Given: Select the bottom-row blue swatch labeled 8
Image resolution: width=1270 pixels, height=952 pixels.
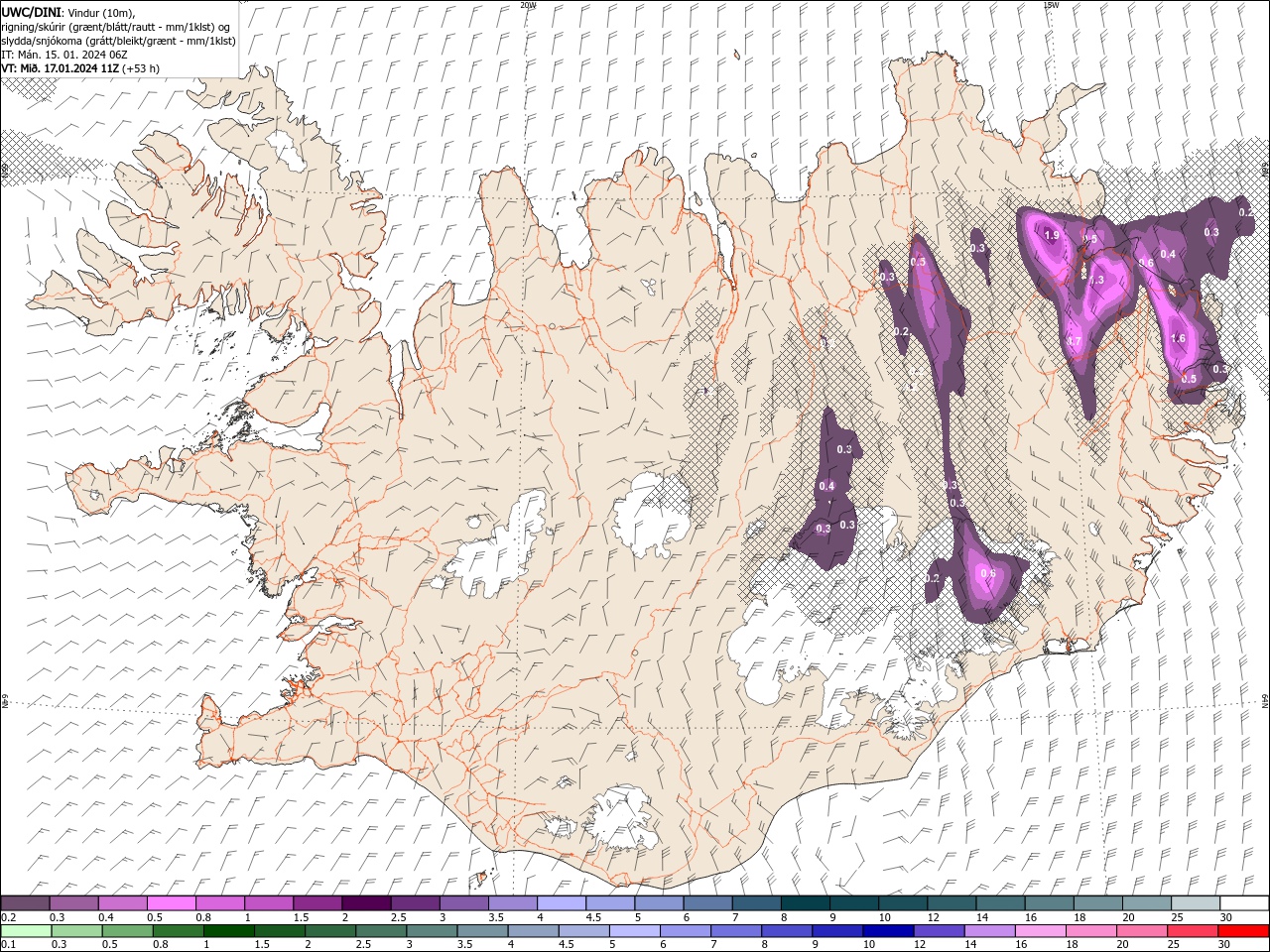Looking at the screenshot, I should [786, 931].
